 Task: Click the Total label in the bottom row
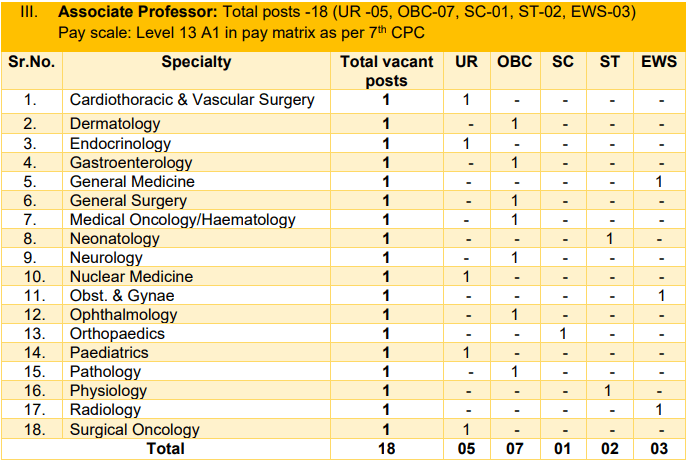pos(165,449)
